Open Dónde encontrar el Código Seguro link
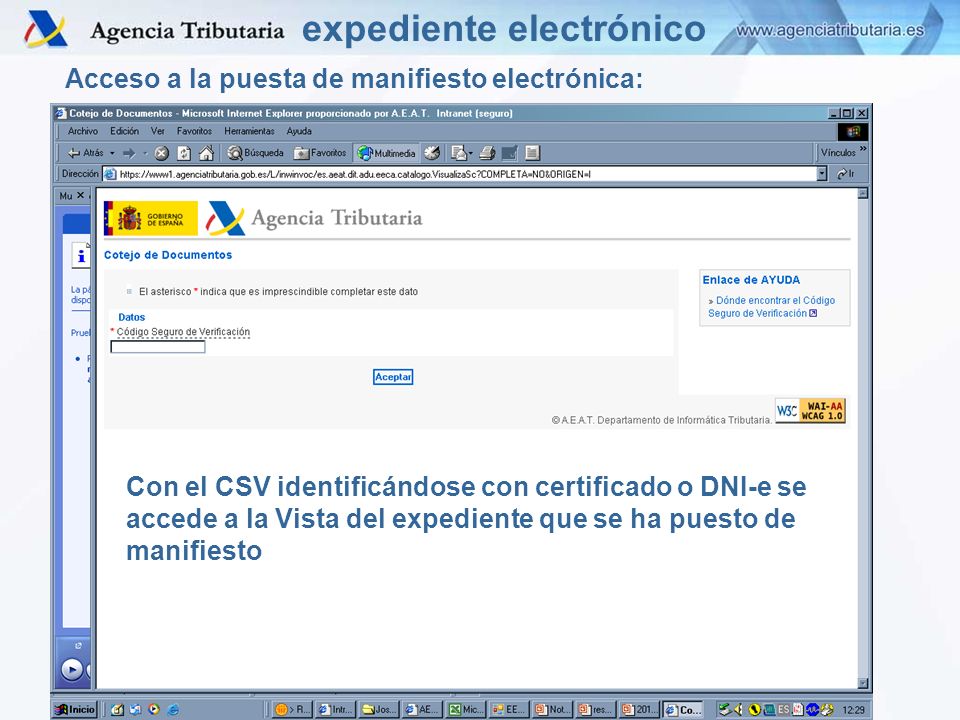Image resolution: width=960 pixels, height=720 pixels. point(771,307)
